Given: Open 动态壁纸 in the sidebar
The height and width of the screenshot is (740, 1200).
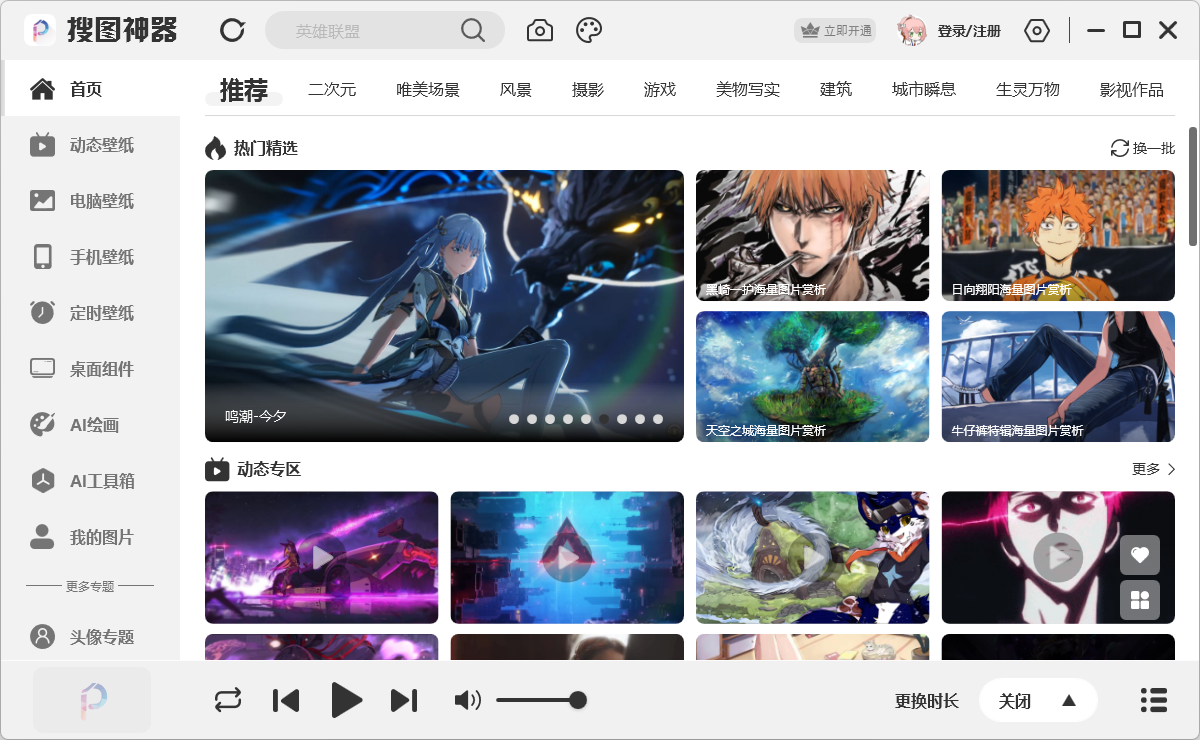Looking at the screenshot, I should (x=90, y=145).
